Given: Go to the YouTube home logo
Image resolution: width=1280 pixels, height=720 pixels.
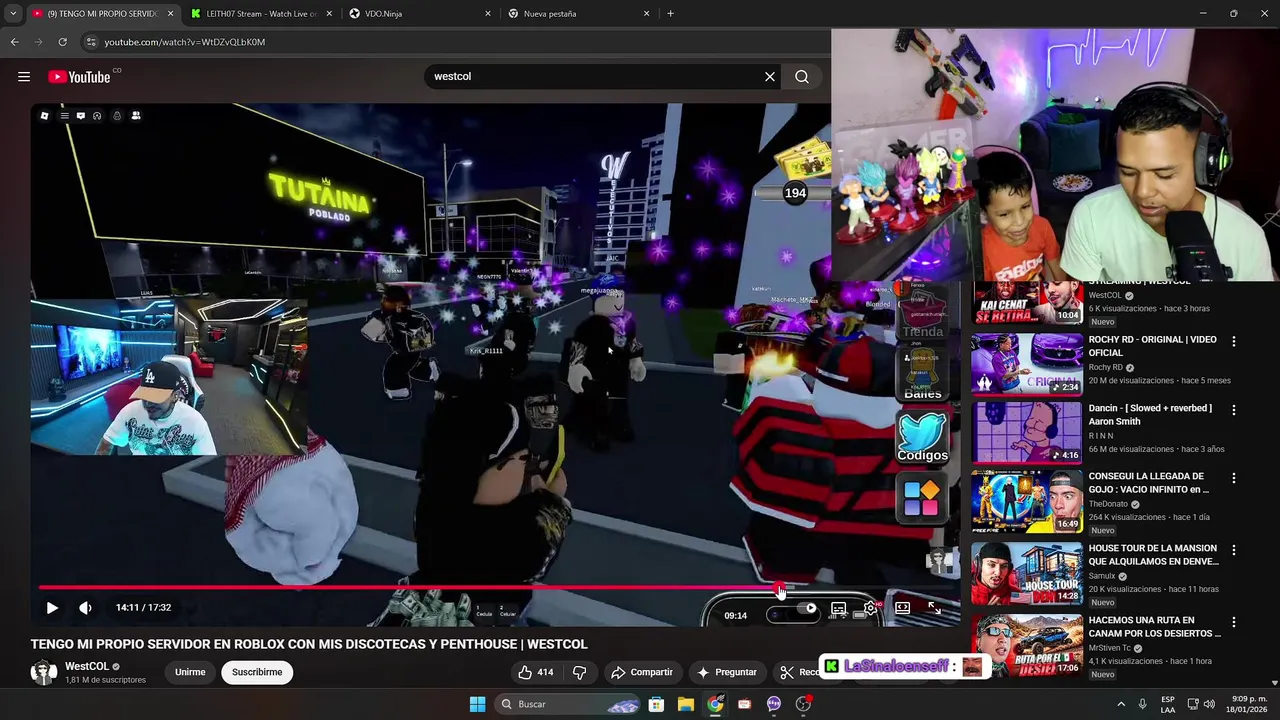Looking at the screenshot, I should coord(79,77).
